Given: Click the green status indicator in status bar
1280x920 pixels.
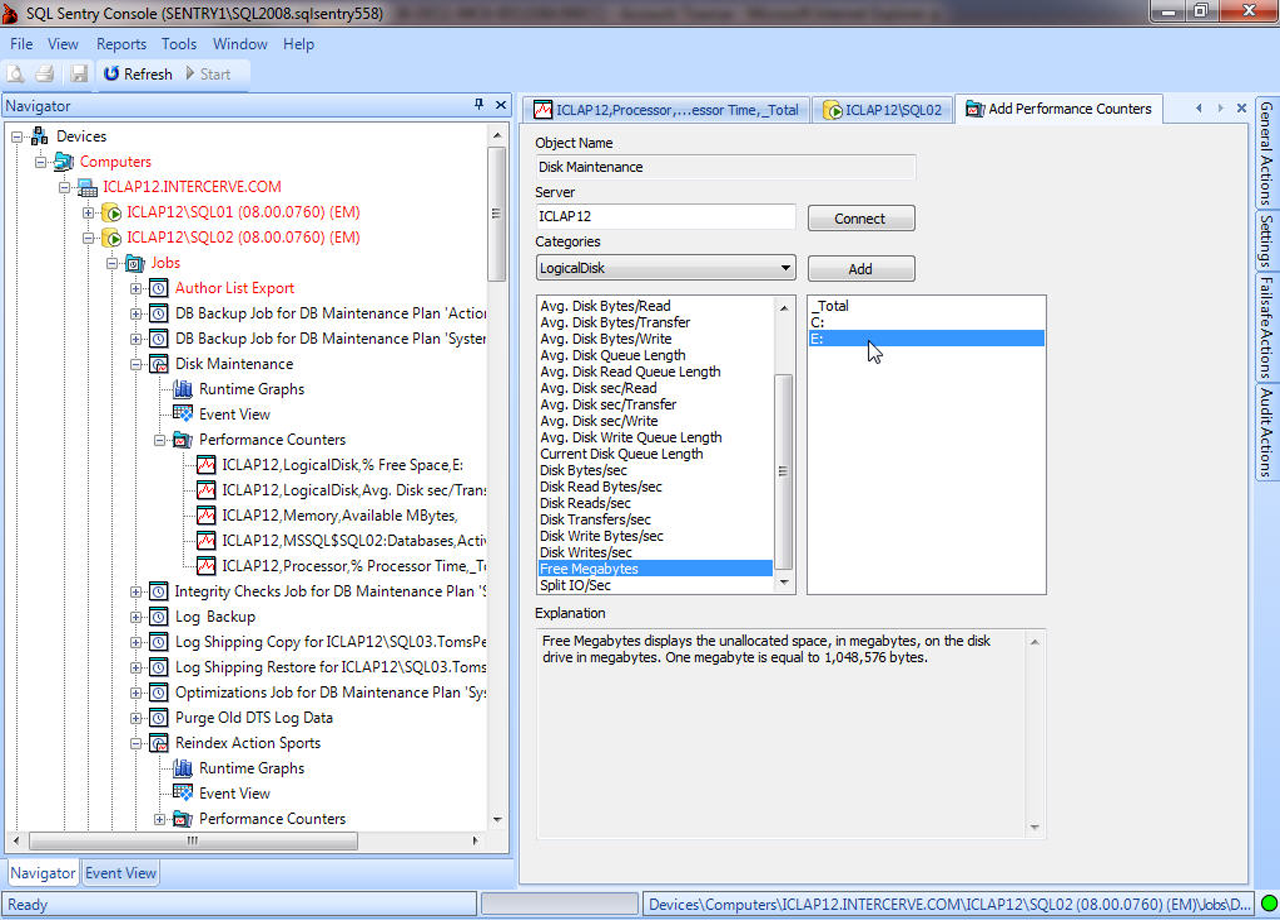Looking at the screenshot, I should (1268, 904).
